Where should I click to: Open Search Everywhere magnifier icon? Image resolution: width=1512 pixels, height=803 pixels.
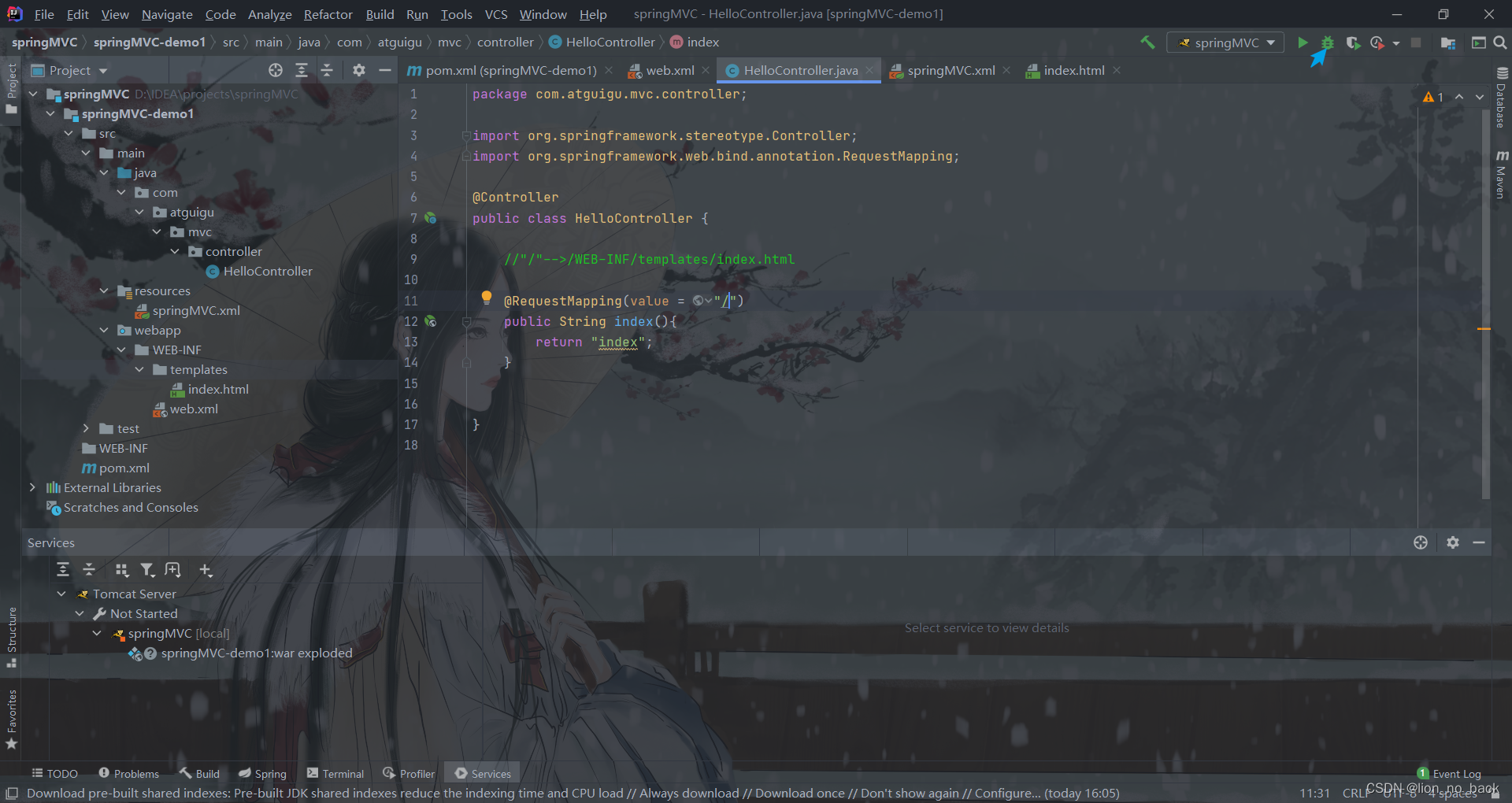point(1500,43)
